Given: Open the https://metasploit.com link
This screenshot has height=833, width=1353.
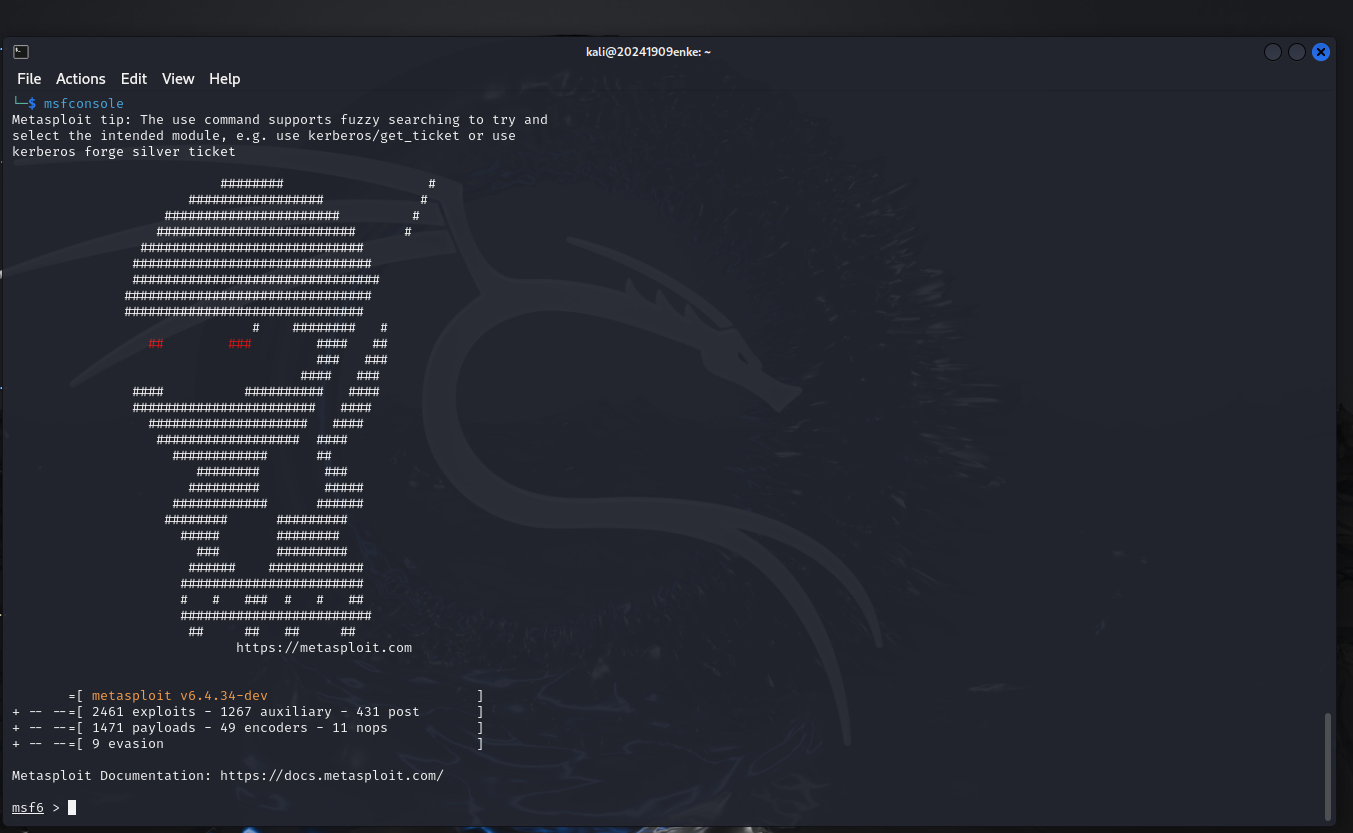Looking at the screenshot, I should pos(324,647).
